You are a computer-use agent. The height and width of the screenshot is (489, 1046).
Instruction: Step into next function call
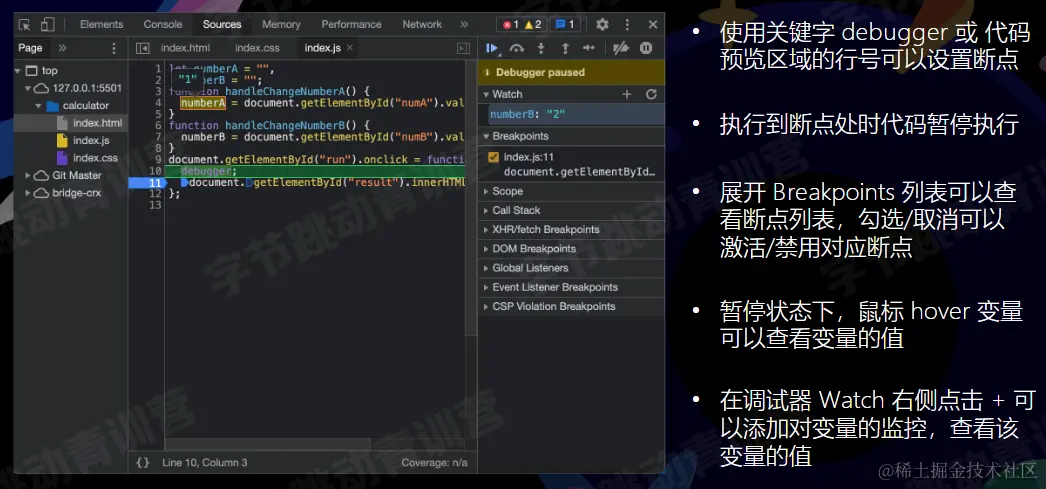[x=541, y=48]
